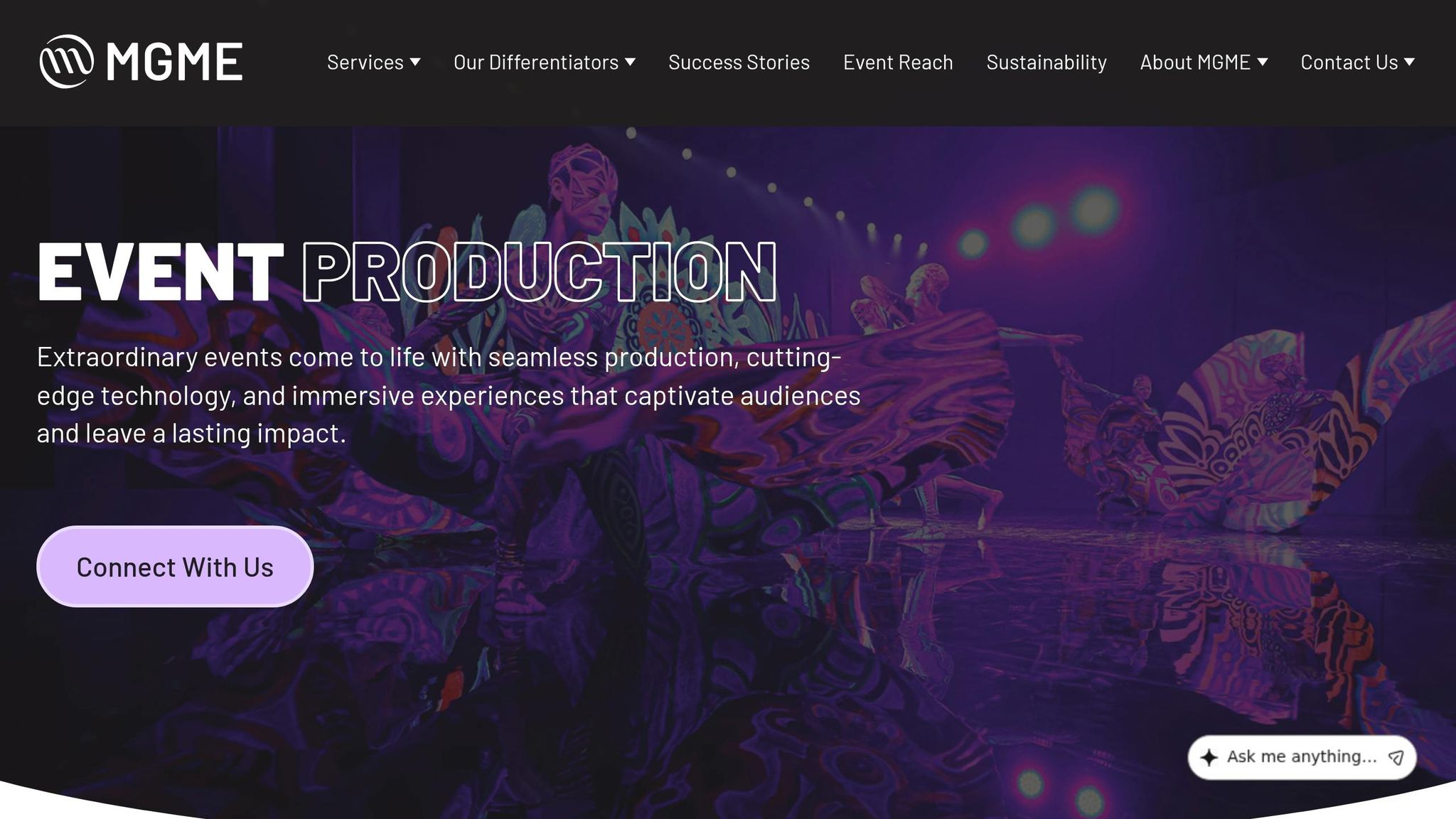1456x819 pixels.
Task: Navigate to Sustainability
Action: click(x=1046, y=63)
